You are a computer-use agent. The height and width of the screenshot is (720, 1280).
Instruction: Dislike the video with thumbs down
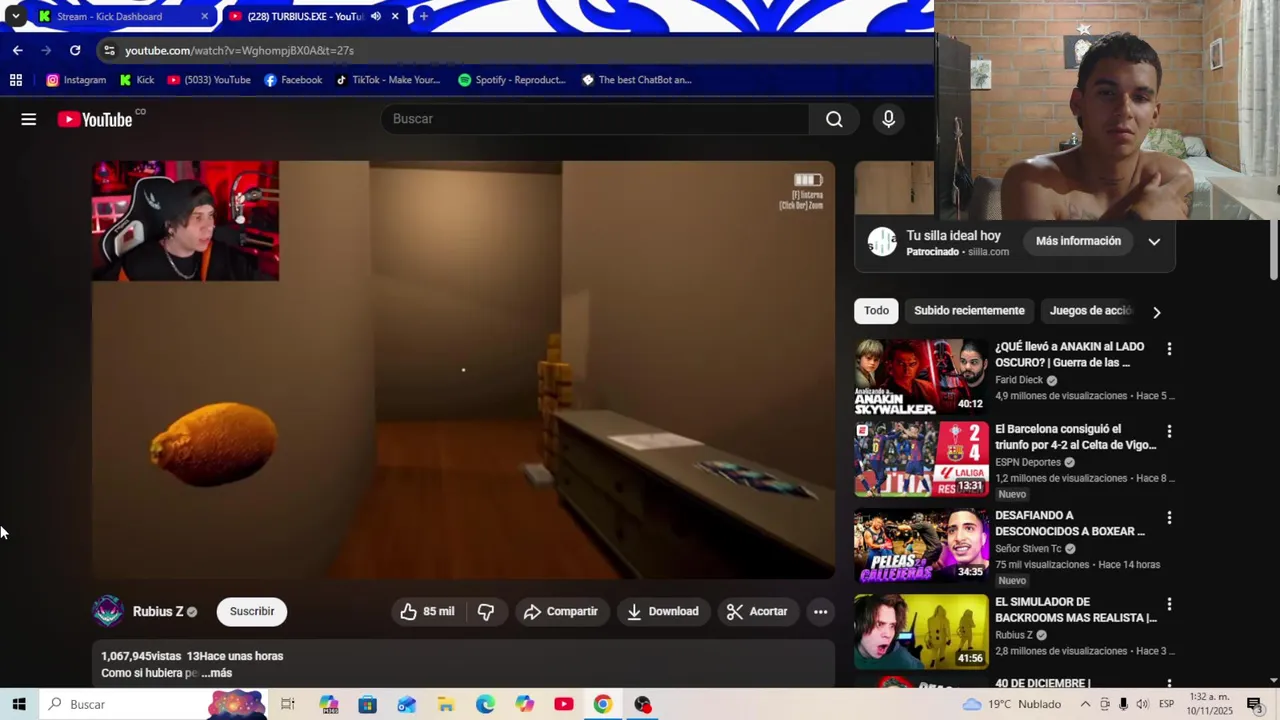pyautogui.click(x=486, y=611)
